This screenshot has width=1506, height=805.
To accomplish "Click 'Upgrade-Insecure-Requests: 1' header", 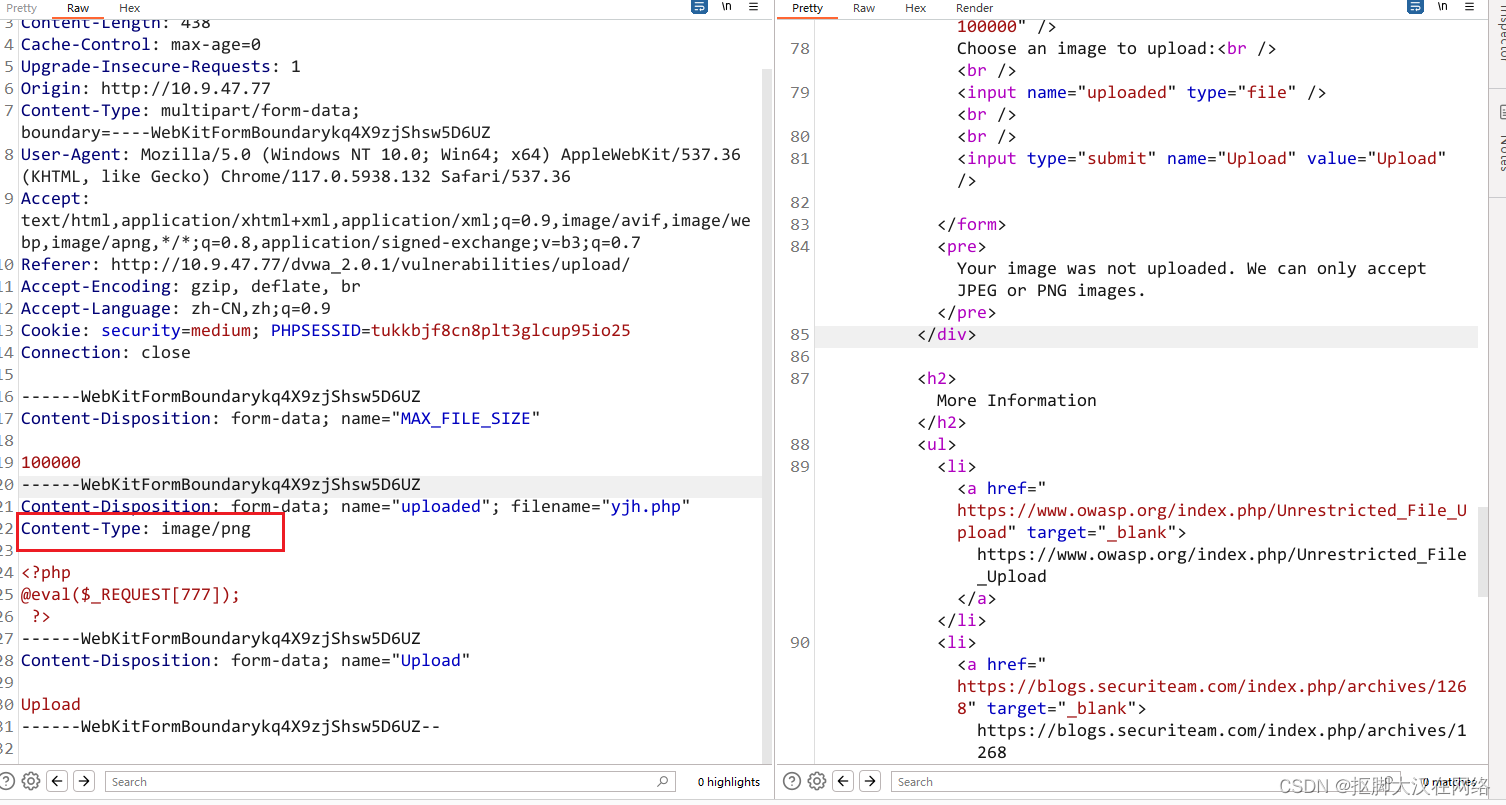I will (161, 66).
